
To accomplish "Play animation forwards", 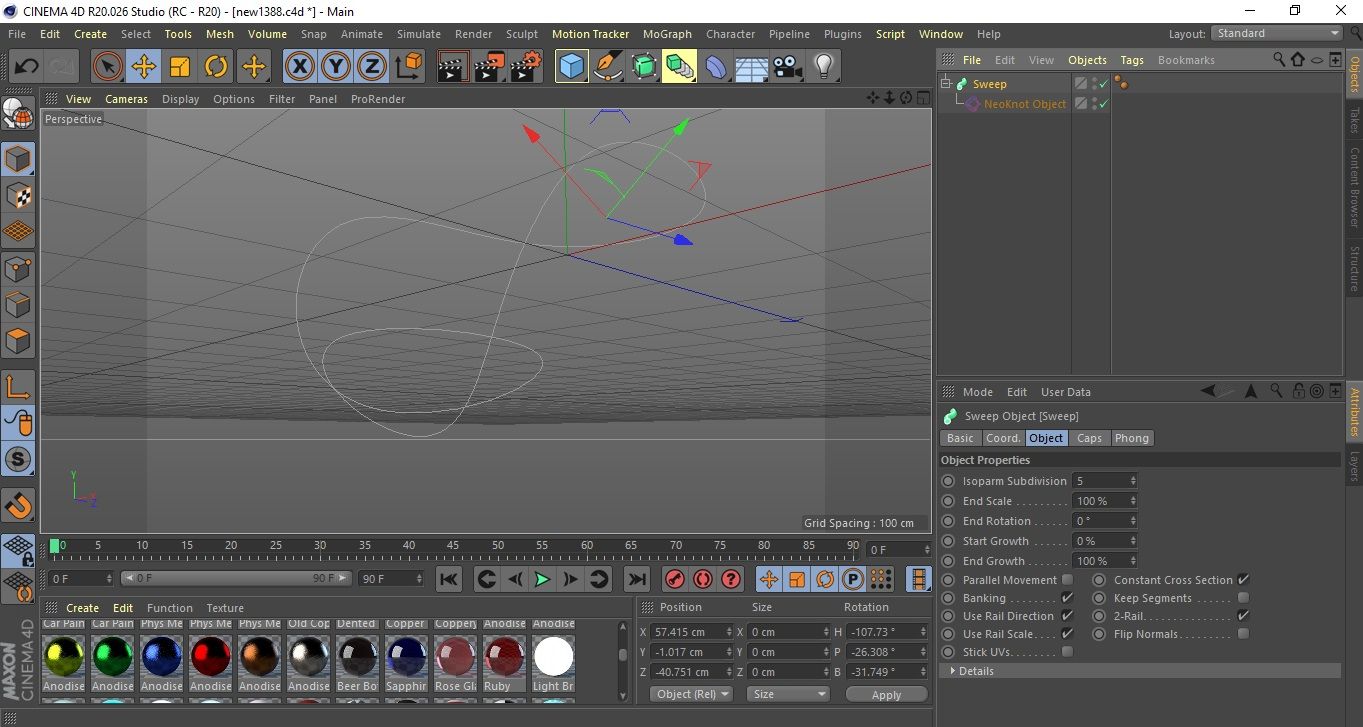I will click(542, 579).
